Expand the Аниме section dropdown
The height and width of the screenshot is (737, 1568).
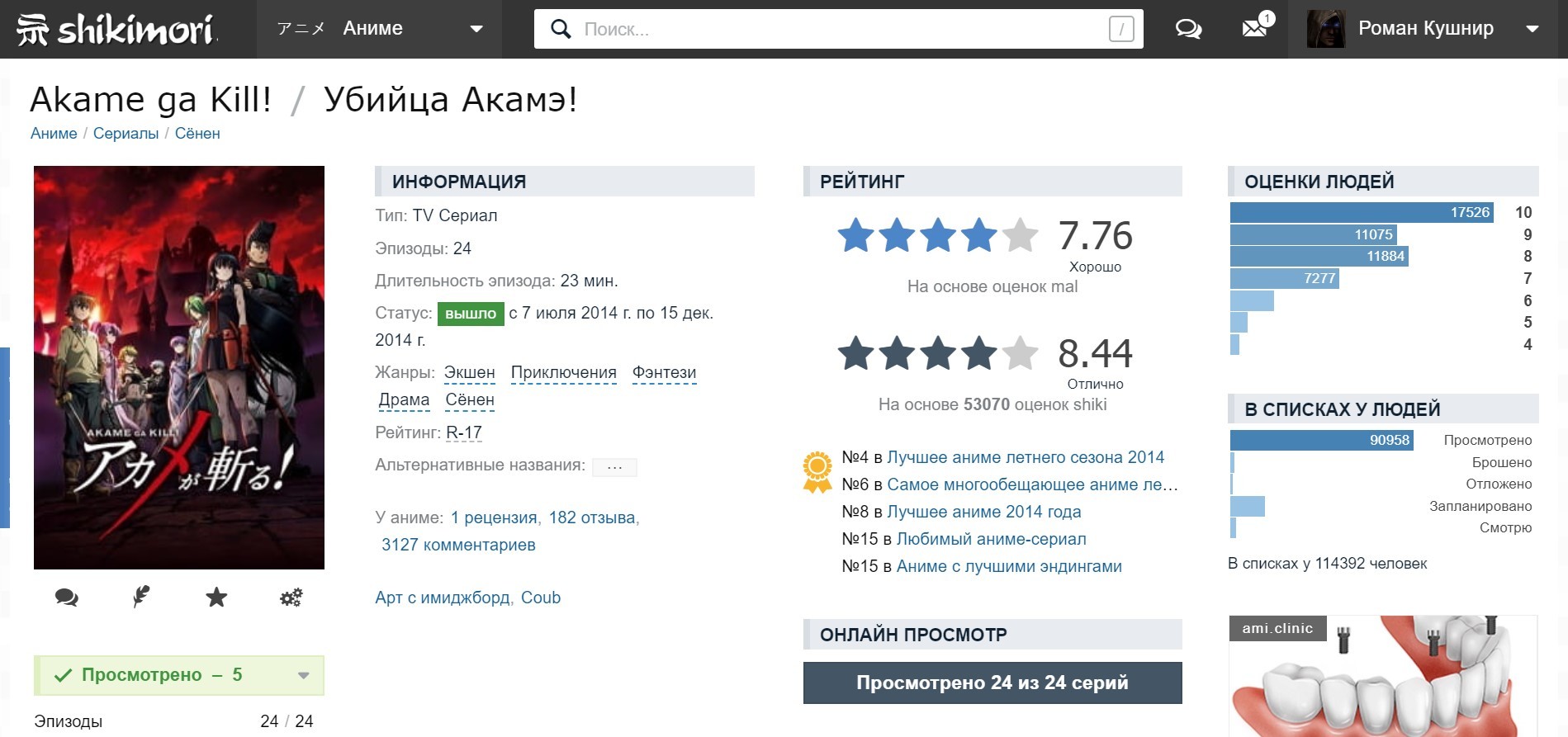point(476,29)
